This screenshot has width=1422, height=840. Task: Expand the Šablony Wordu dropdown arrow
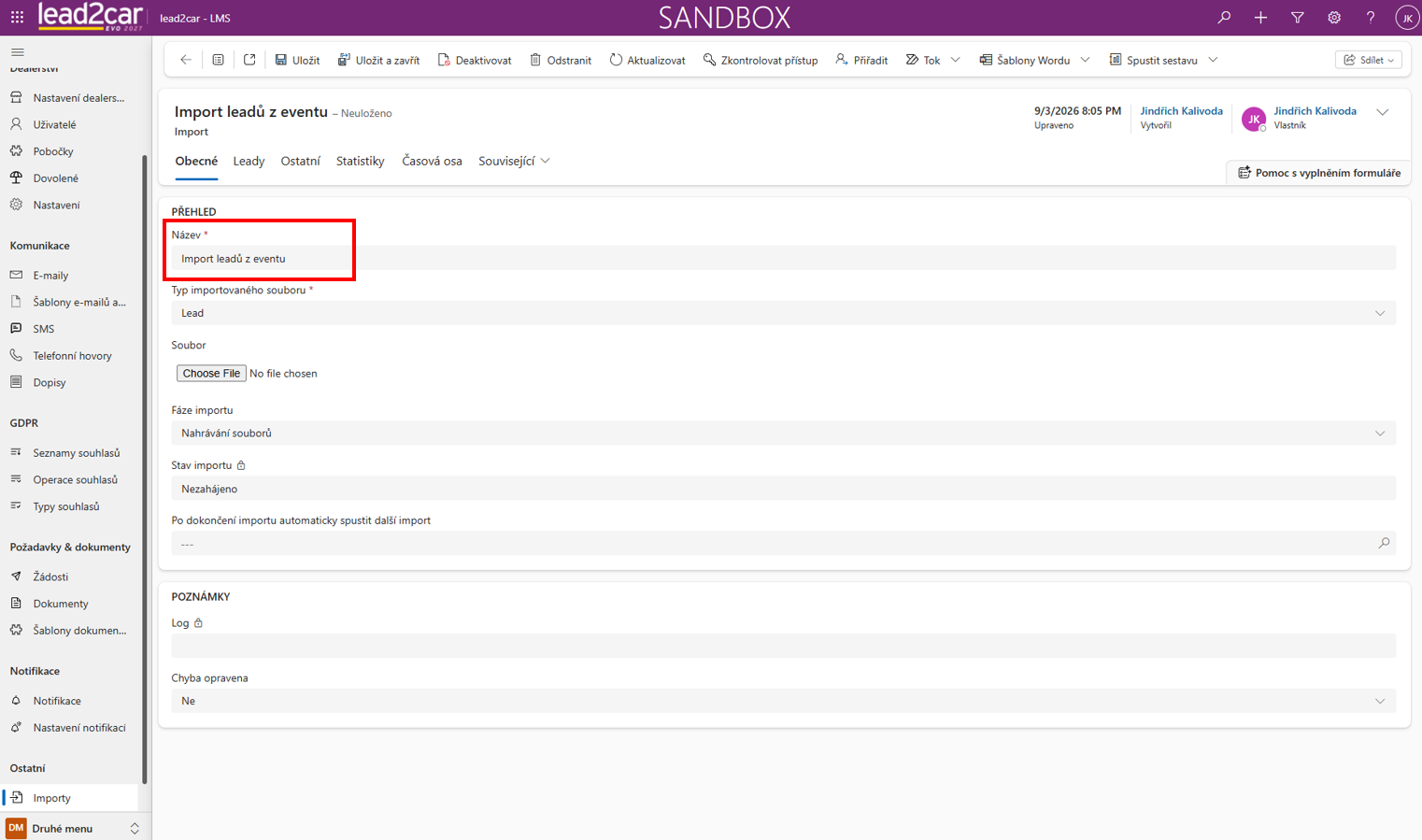pos(1085,60)
